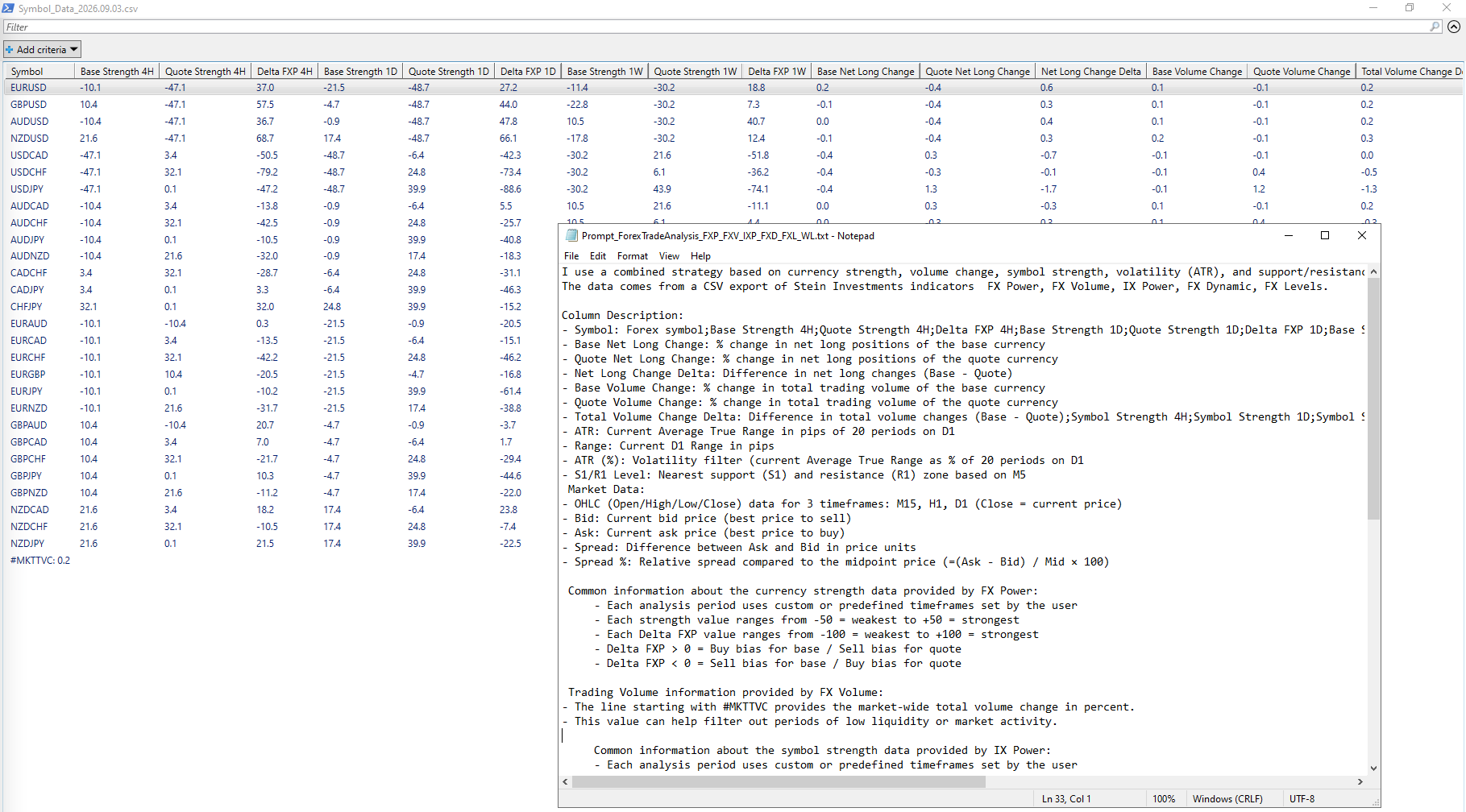Click the Notepad horizontal scrollbar right arrow
The width and height of the screenshot is (1466, 812).
pos(1360,781)
